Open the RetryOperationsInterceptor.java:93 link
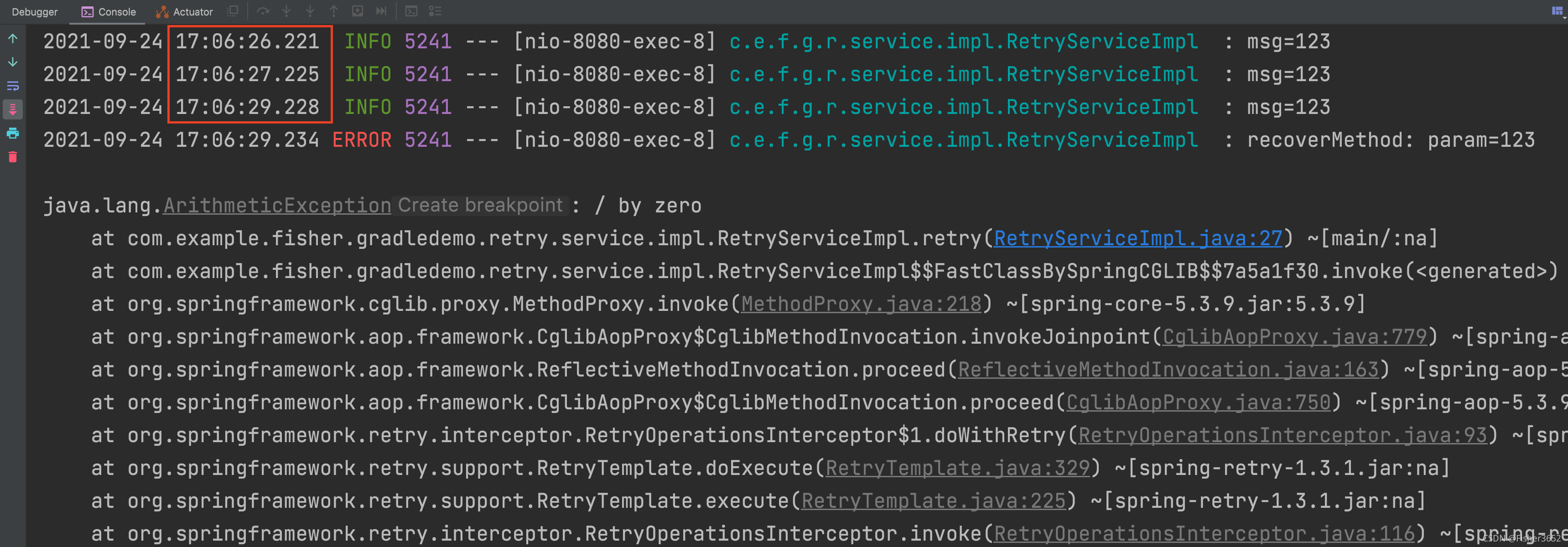 tap(1282, 436)
